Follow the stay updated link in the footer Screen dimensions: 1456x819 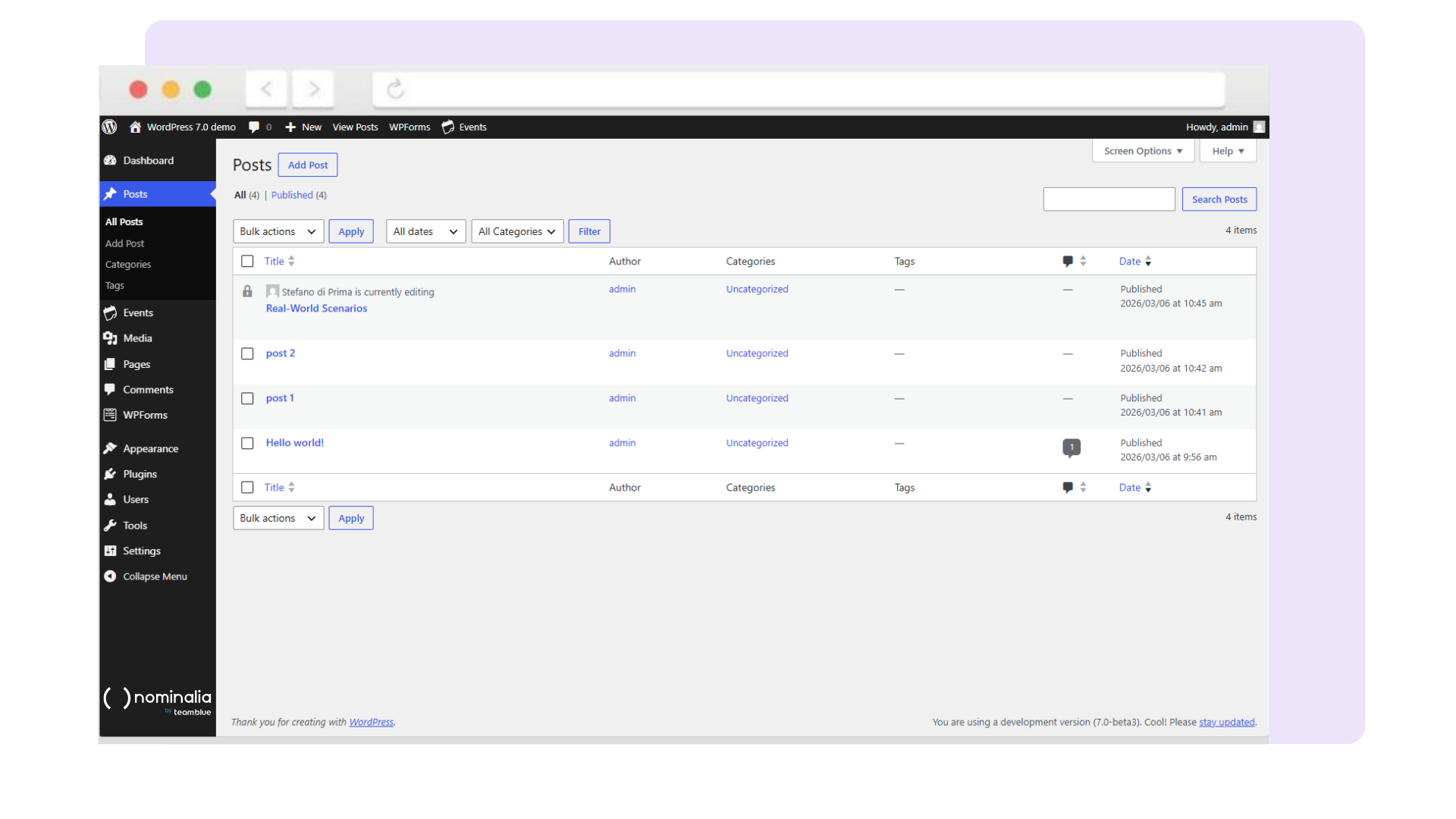(x=1226, y=722)
